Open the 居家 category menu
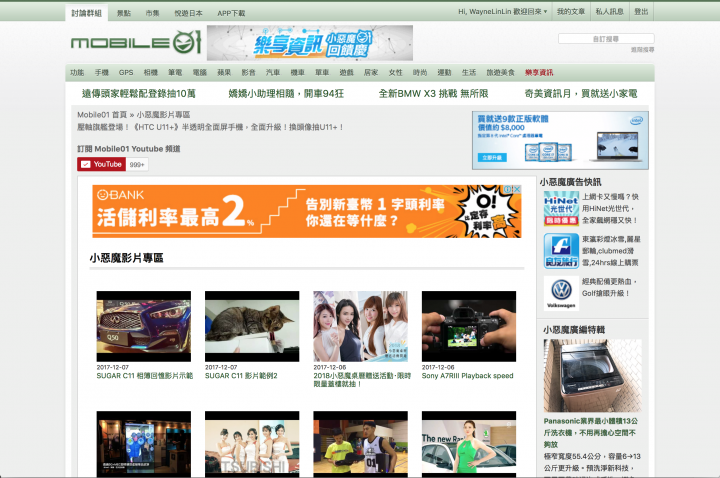 point(371,73)
